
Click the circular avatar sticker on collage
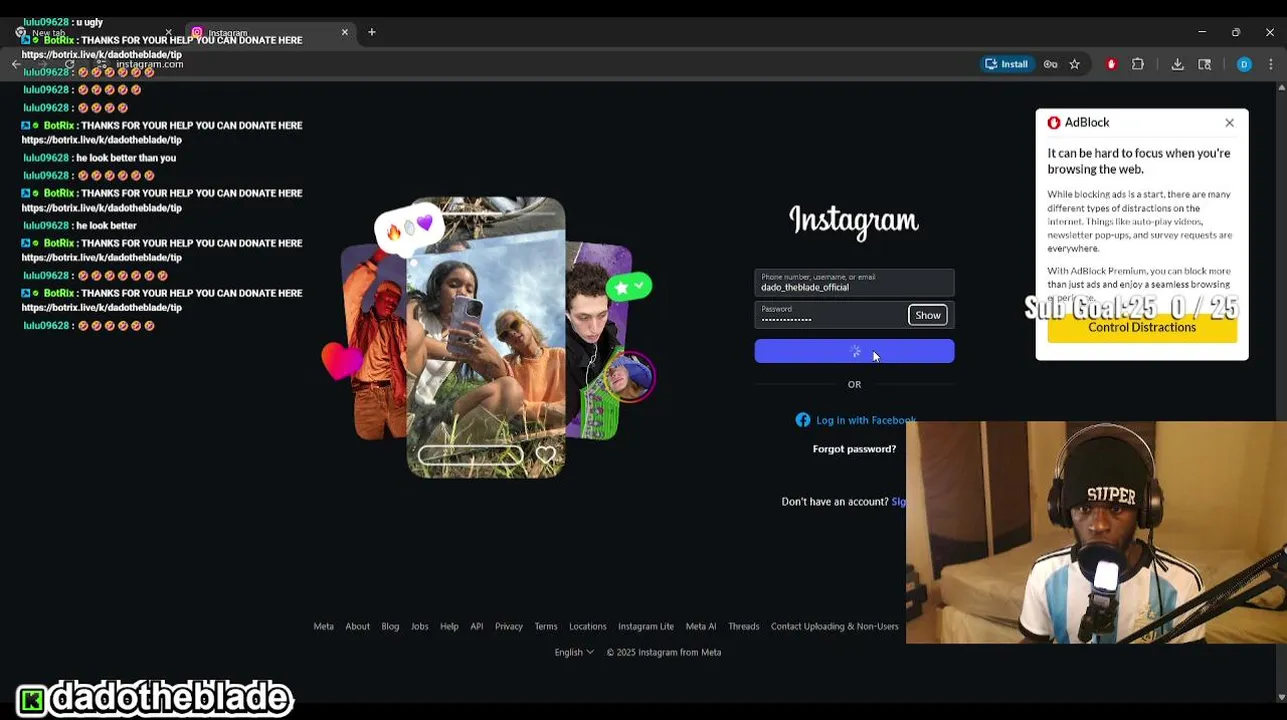coord(630,377)
